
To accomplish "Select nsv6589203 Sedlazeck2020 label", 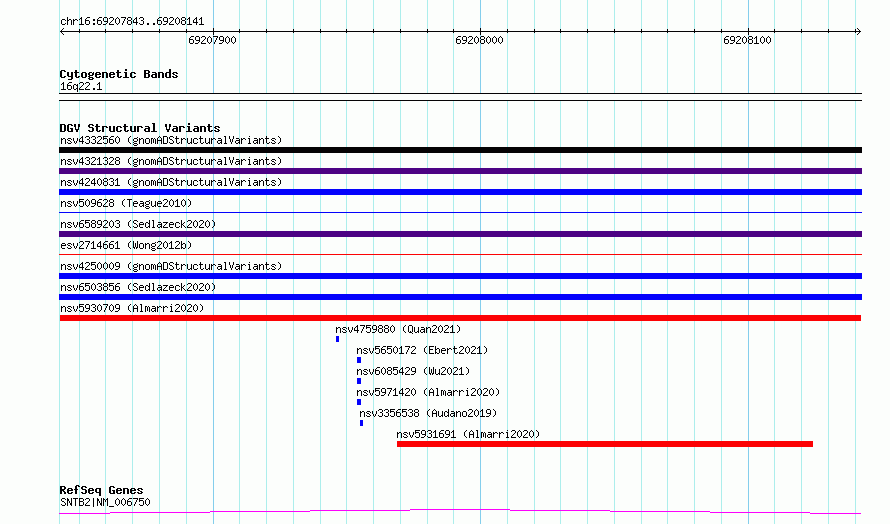I will (138, 224).
